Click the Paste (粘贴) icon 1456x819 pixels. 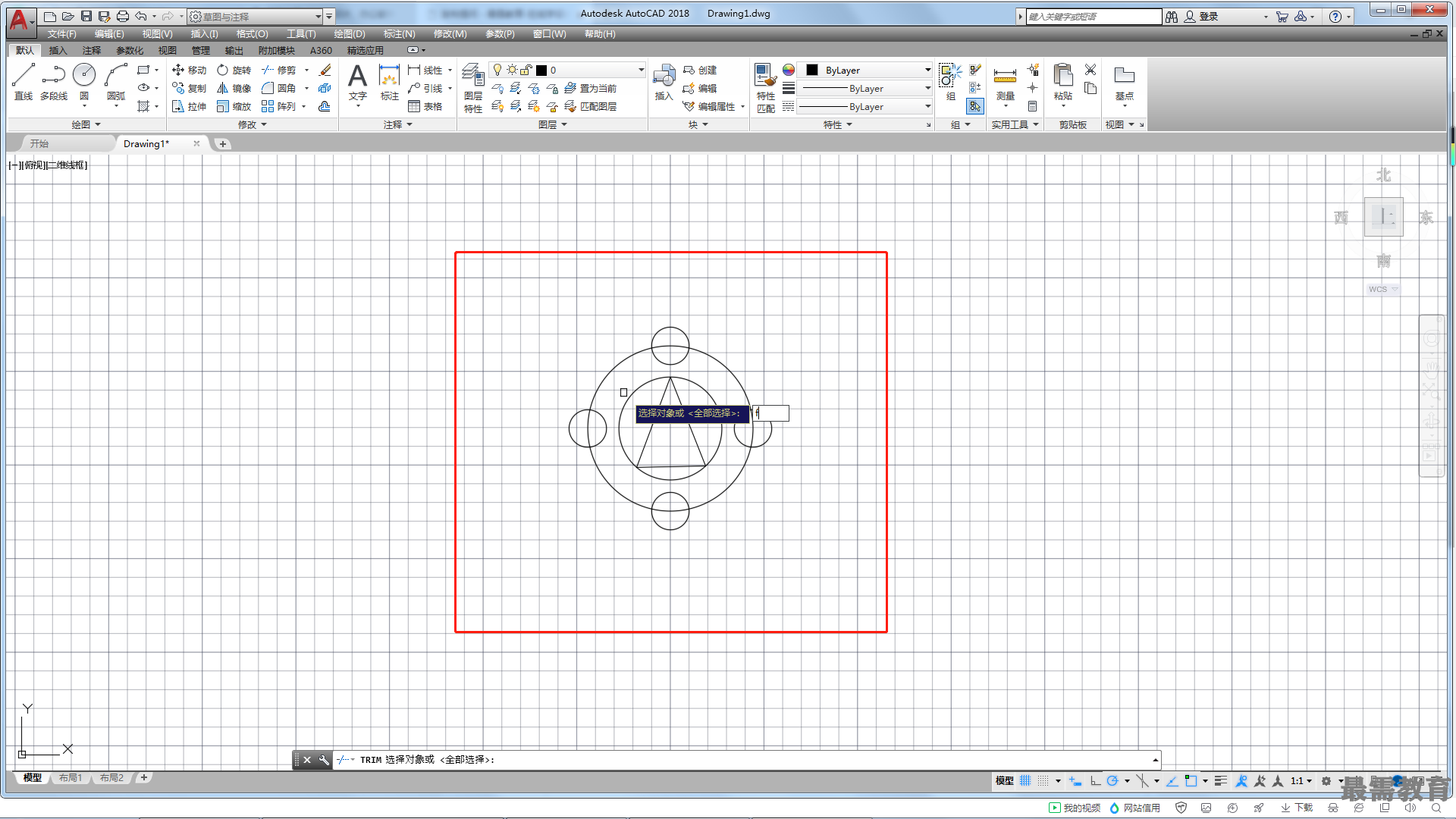[1063, 82]
